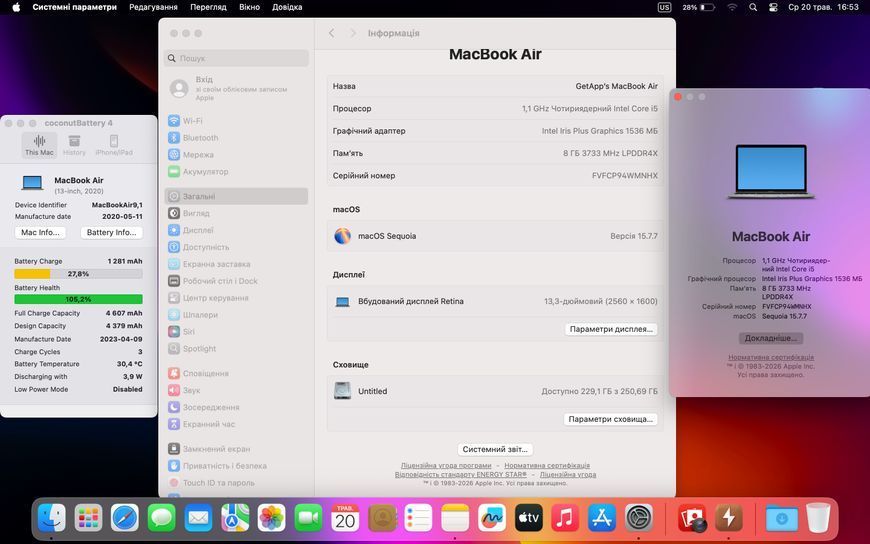Open Calendar showing 20 in Dock
This screenshot has height=544, width=870.
coord(345,517)
